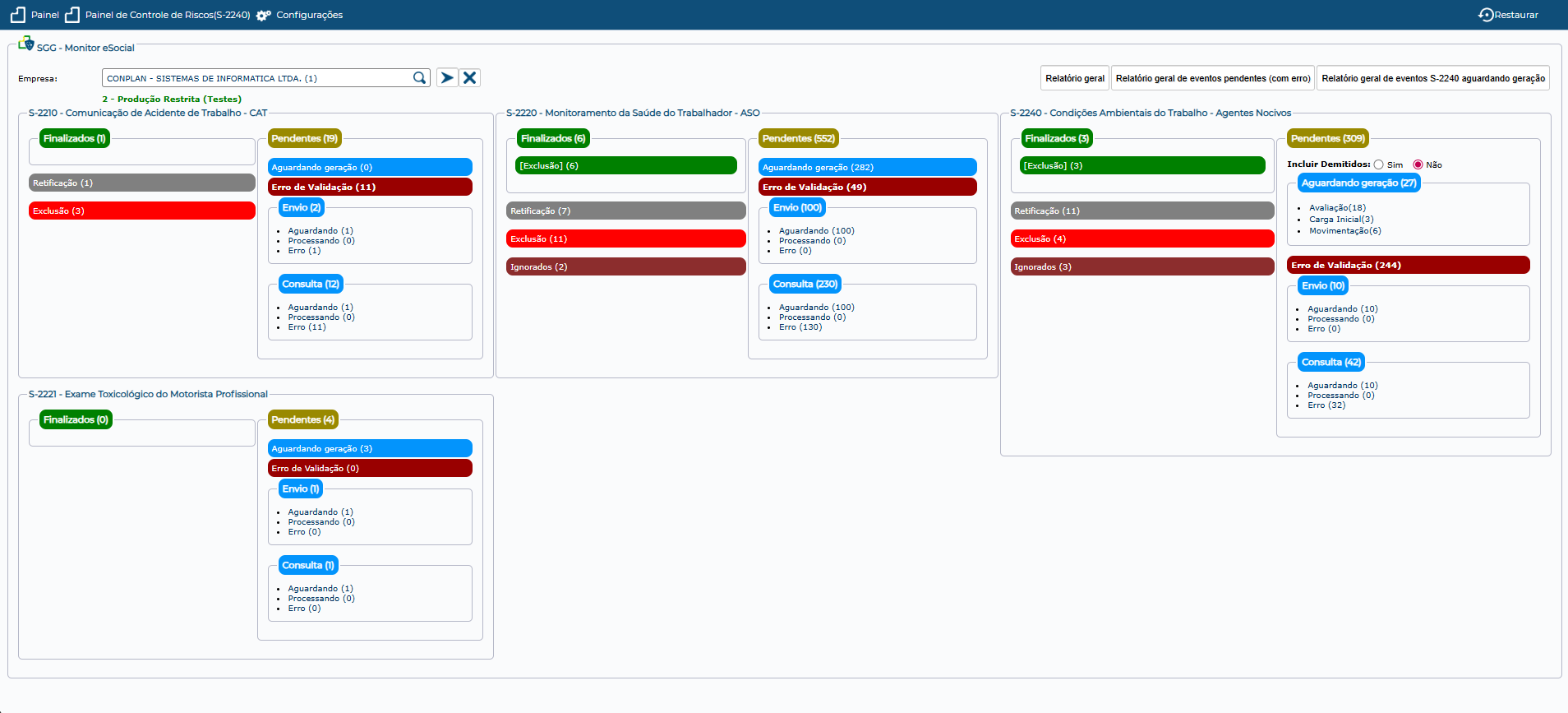The height and width of the screenshot is (713, 1568).
Task: Click the Relatório geral button
Action: (x=1074, y=78)
